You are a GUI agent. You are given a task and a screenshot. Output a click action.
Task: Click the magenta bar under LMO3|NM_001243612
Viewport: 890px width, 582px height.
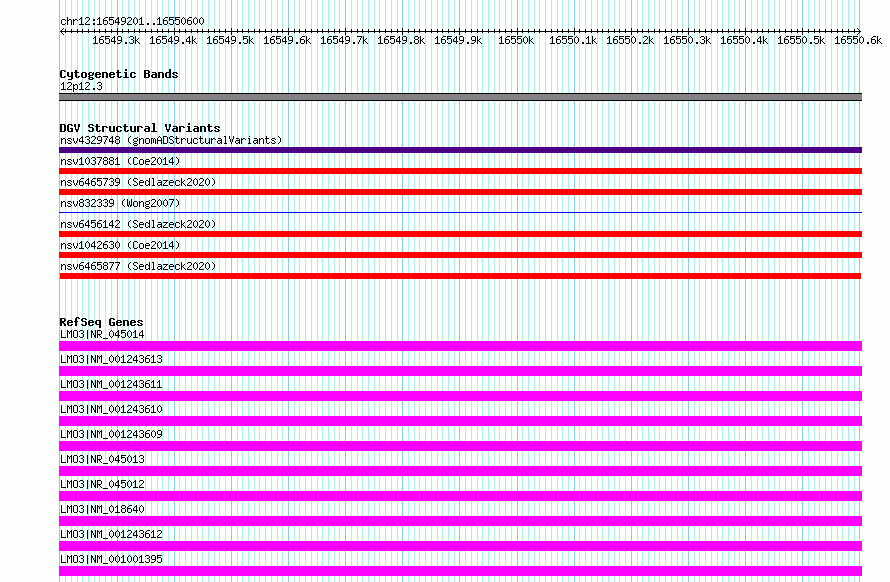[x=460, y=546]
